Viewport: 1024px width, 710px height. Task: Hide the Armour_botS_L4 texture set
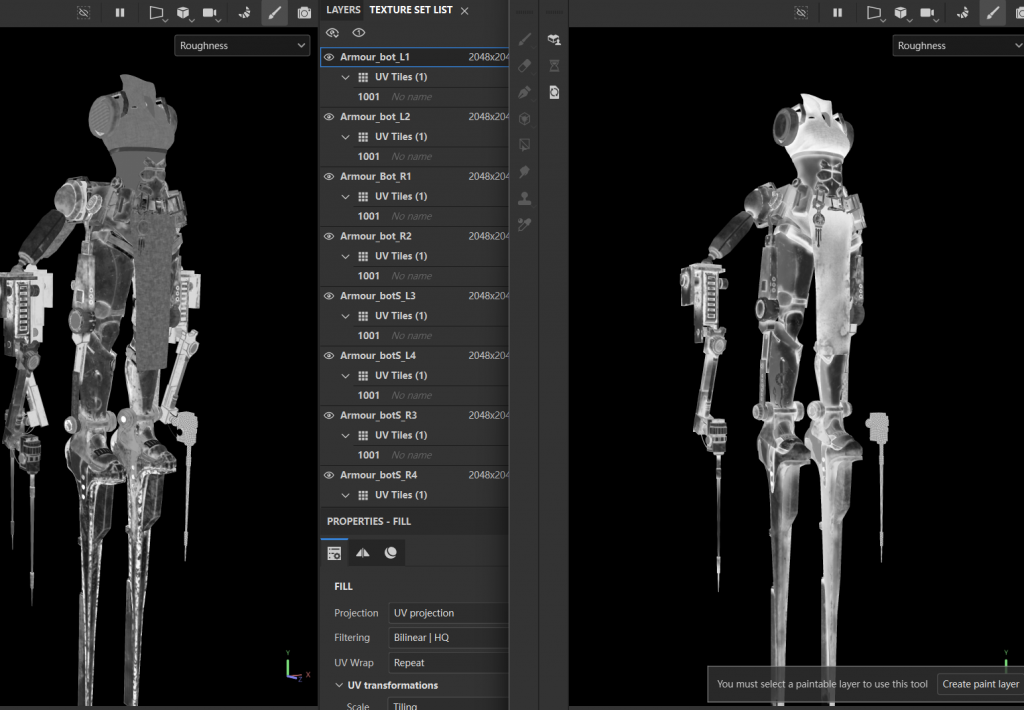click(x=329, y=356)
